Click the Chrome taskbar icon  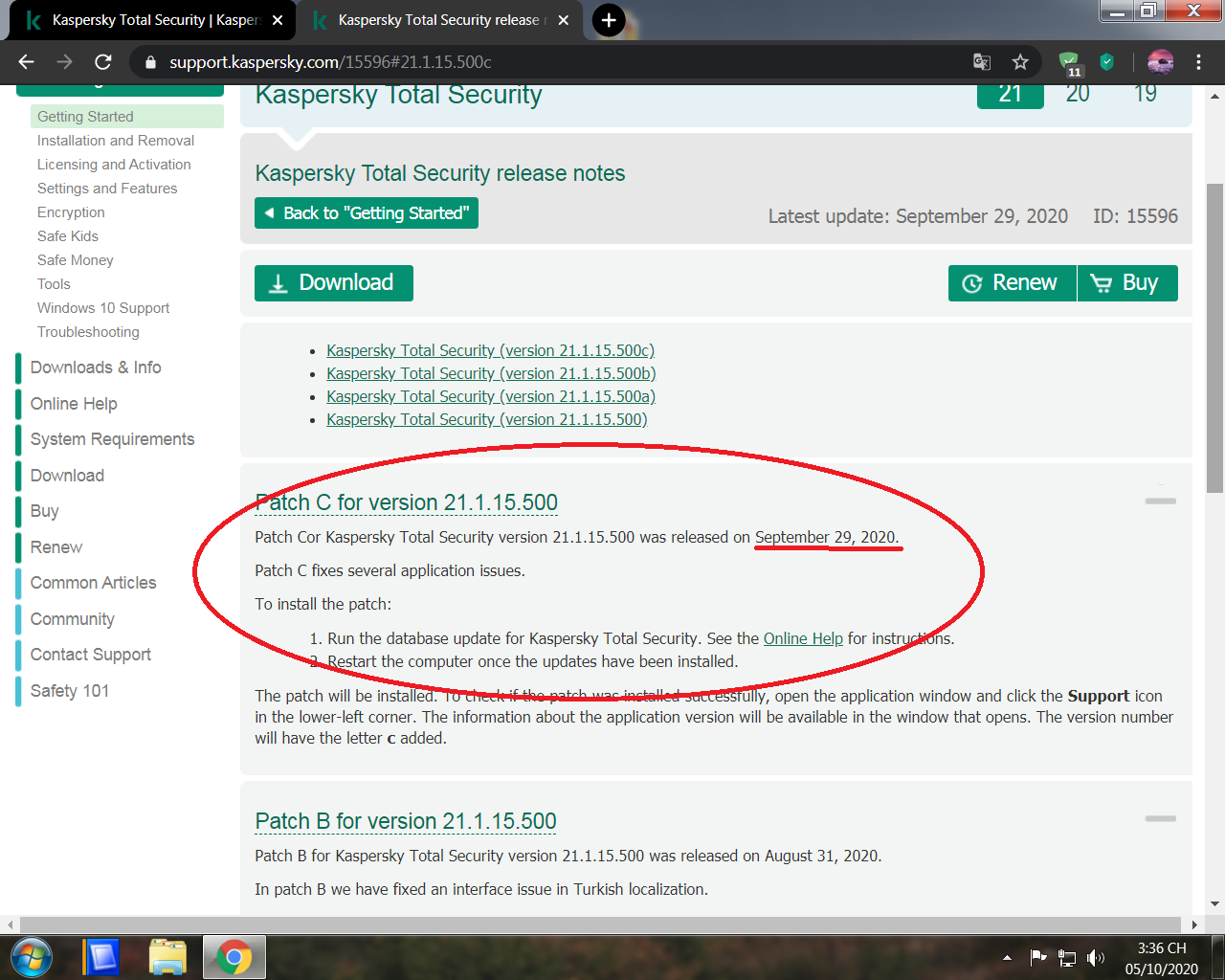point(234,957)
